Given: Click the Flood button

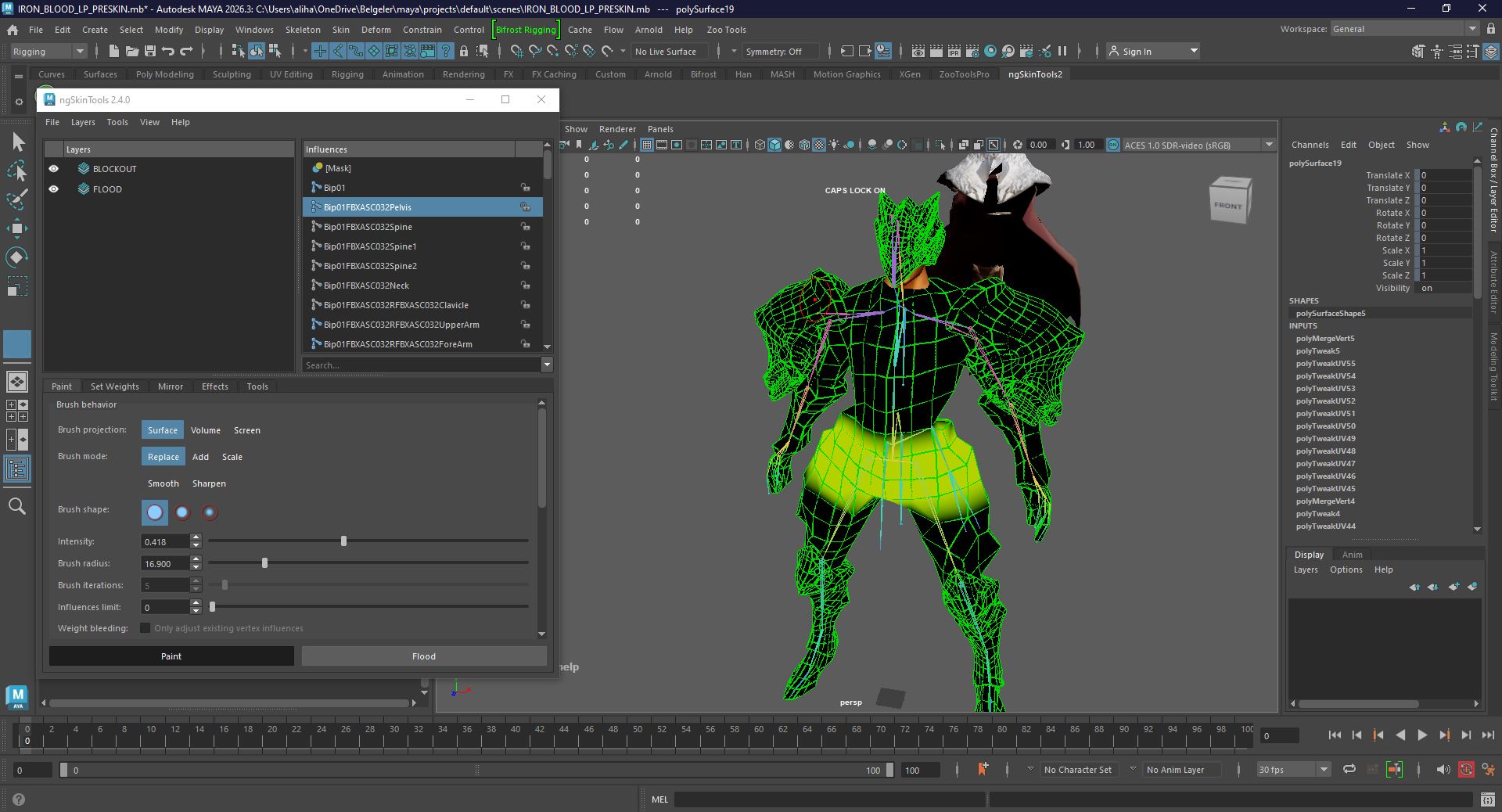Looking at the screenshot, I should pos(424,656).
